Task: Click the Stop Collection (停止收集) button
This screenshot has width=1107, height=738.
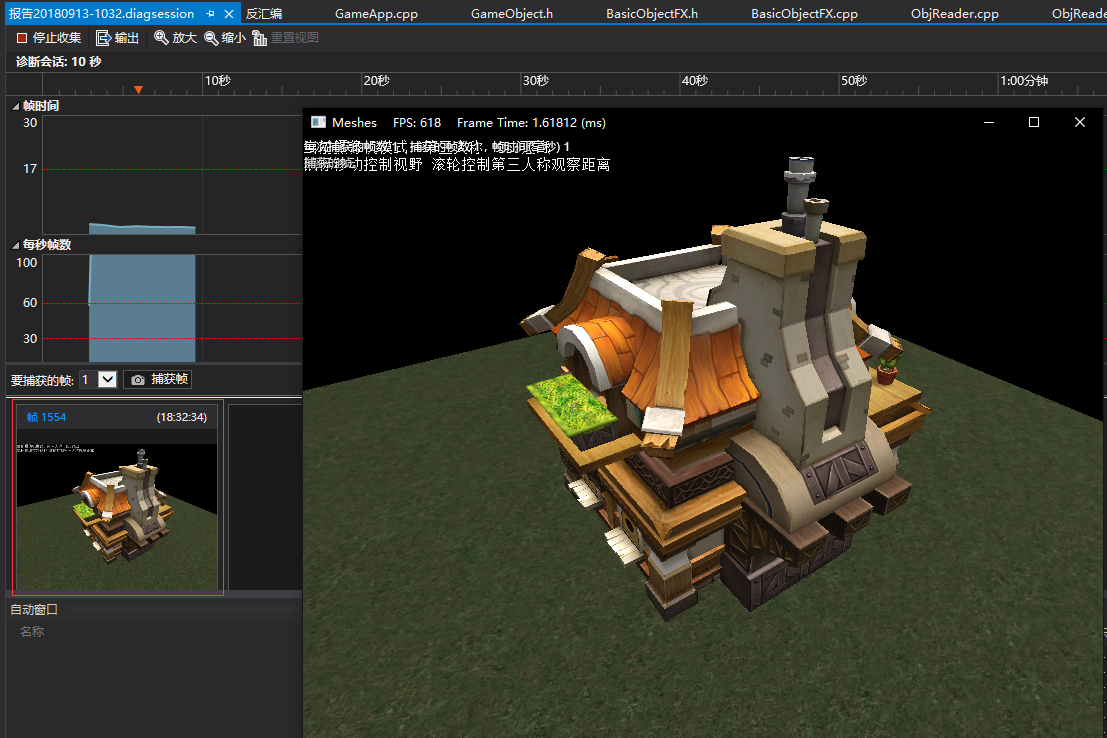Action: tap(49, 38)
